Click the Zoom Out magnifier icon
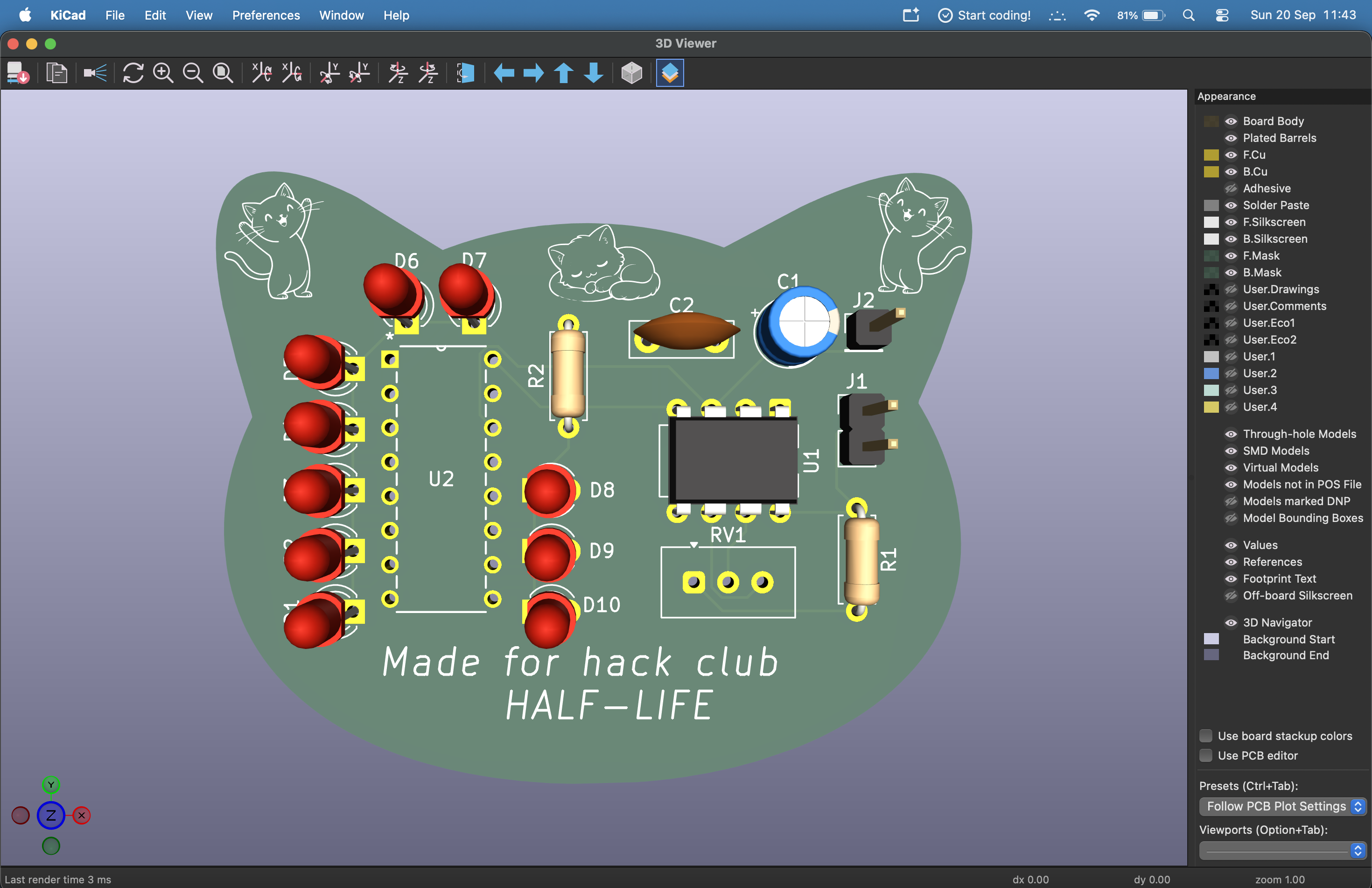Screen dimensions: 1372x888 click(x=193, y=73)
